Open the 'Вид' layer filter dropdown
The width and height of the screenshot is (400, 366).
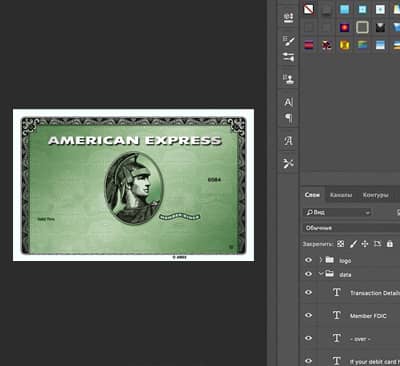[x=337, y=212]
